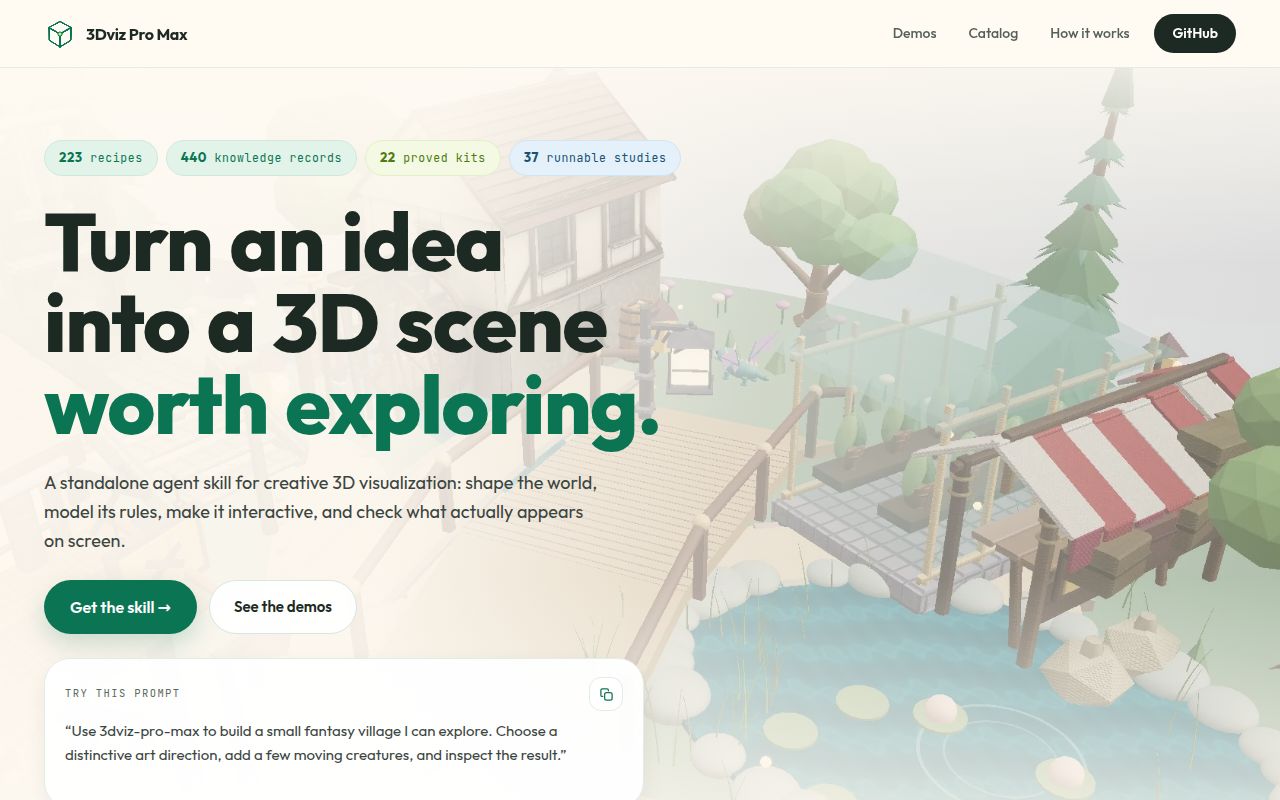Viewport: 1280px width, 800px height.
Task: Click Get the skill button
Action: [120, 607]
